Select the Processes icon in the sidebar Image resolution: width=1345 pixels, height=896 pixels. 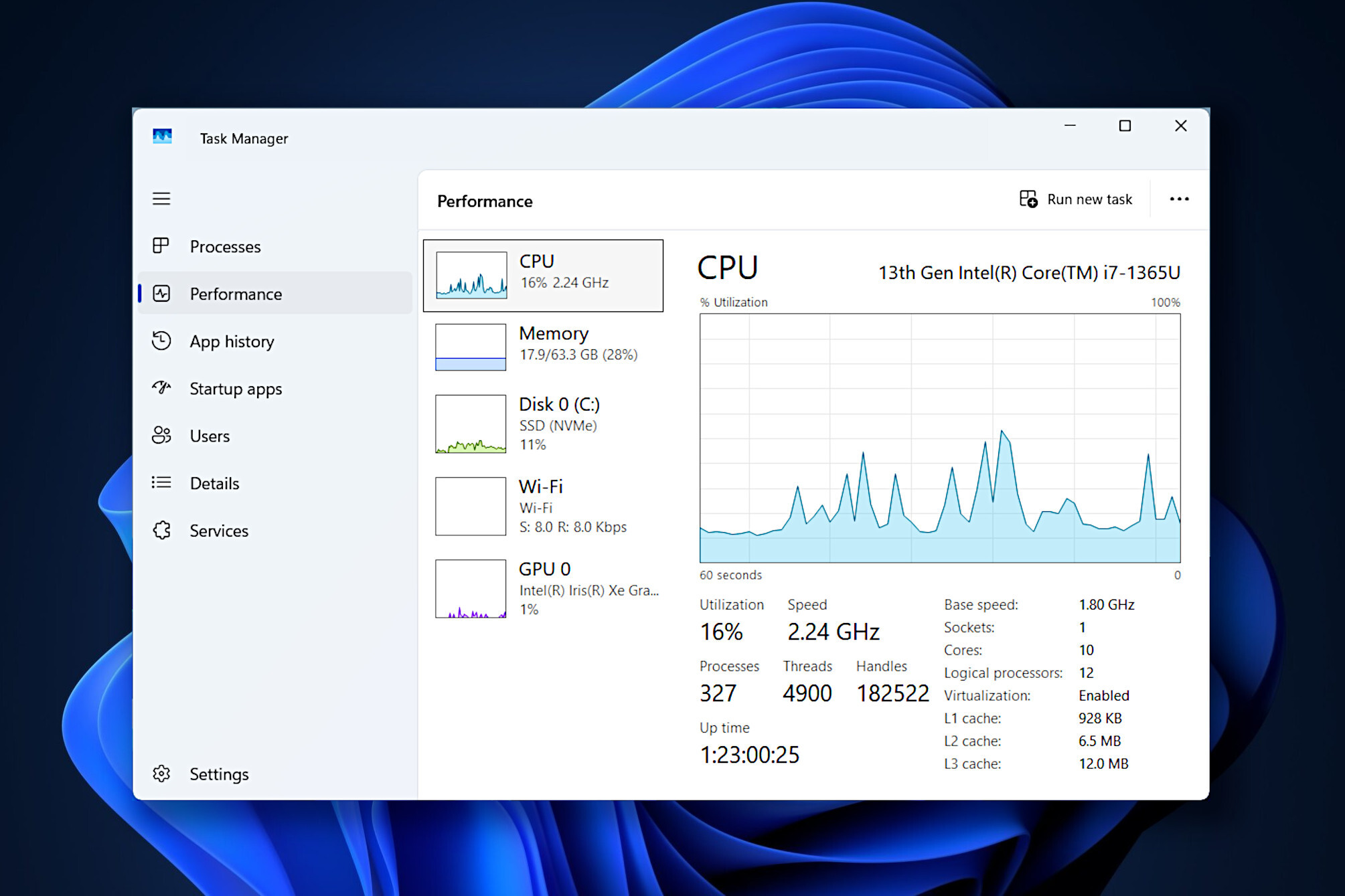point(161,246)
